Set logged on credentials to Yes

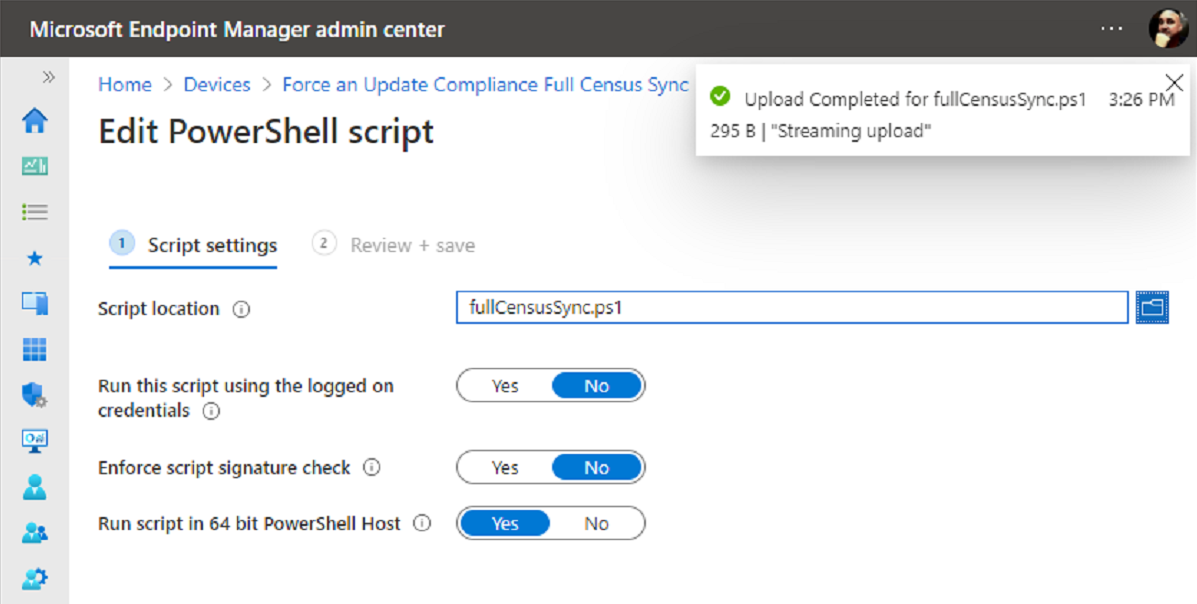click(505, 386)
